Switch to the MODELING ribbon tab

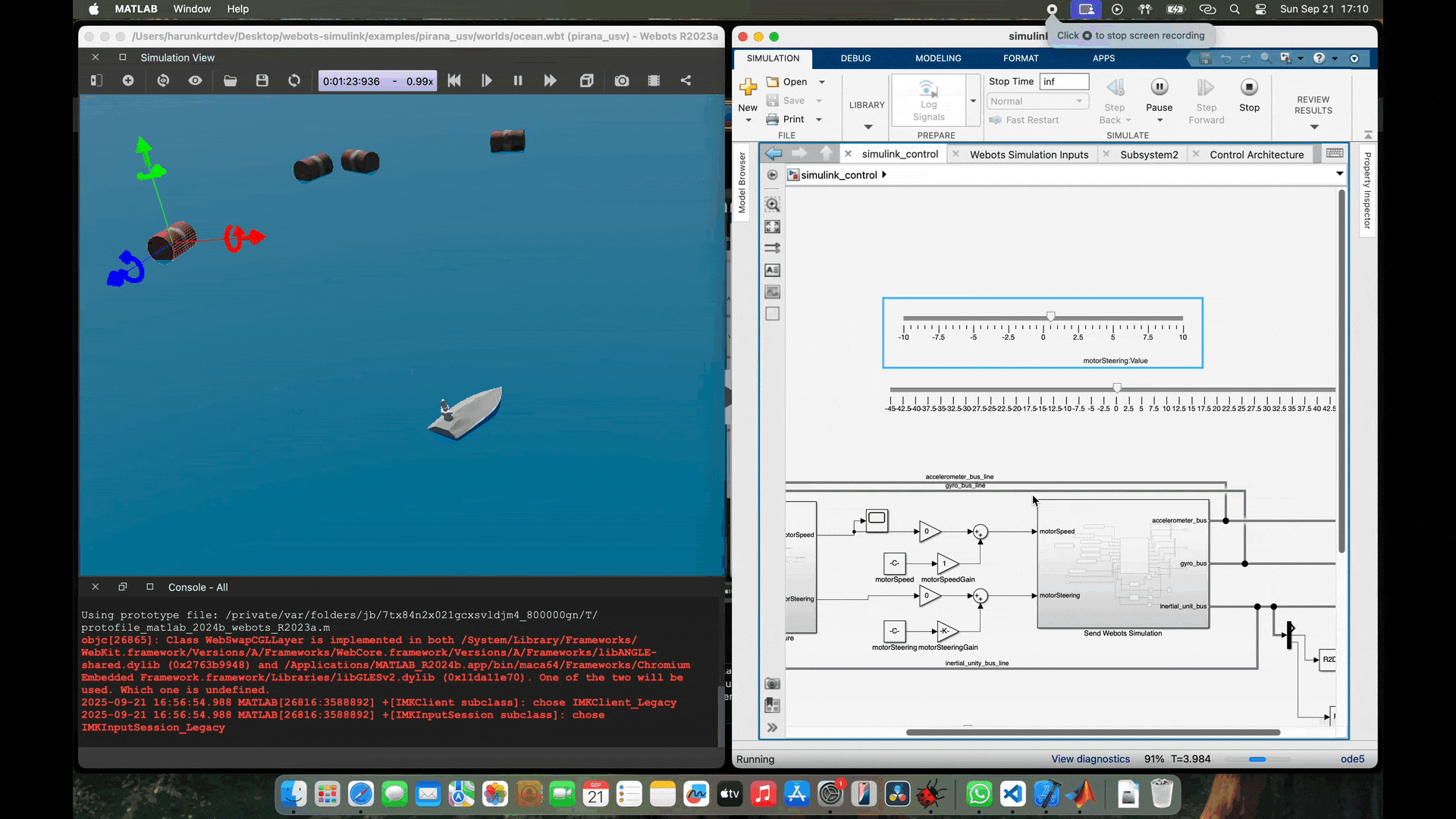tap(938, 58)
